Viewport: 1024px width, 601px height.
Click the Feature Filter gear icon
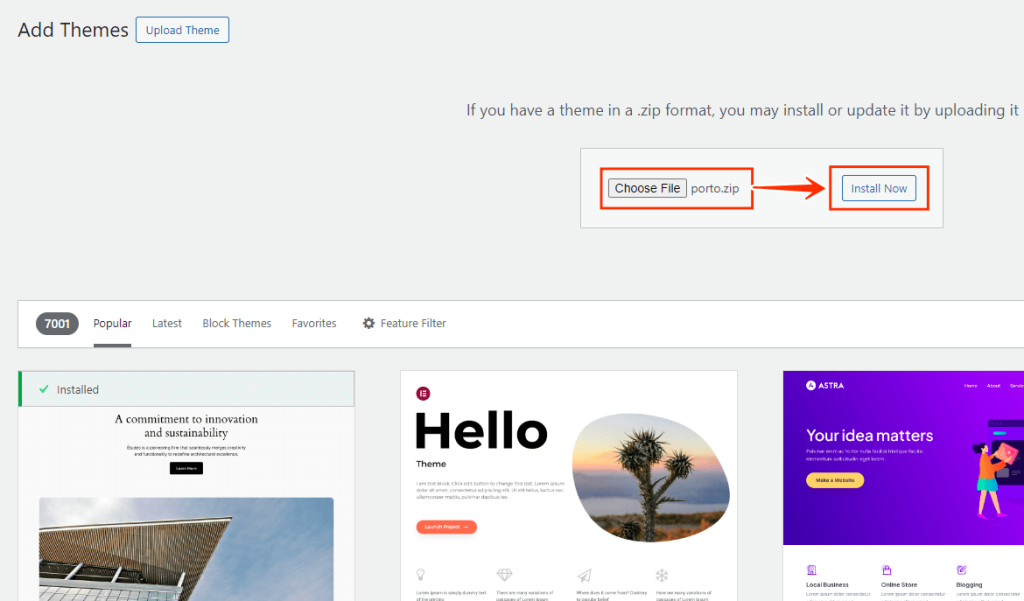pos(369,323)
